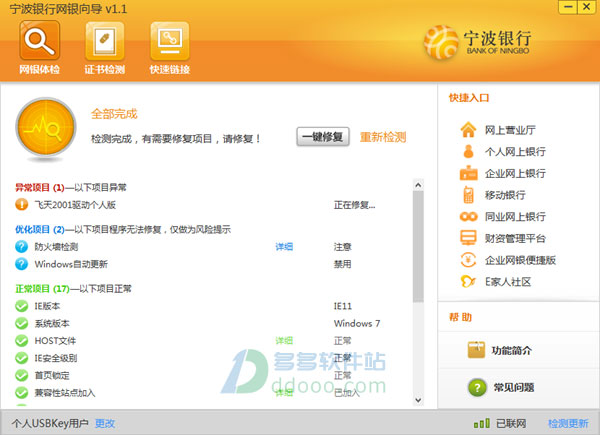Open 详细 link for HOST文件
The width and height of the screenshot is (600, 435).
point(284,341)
